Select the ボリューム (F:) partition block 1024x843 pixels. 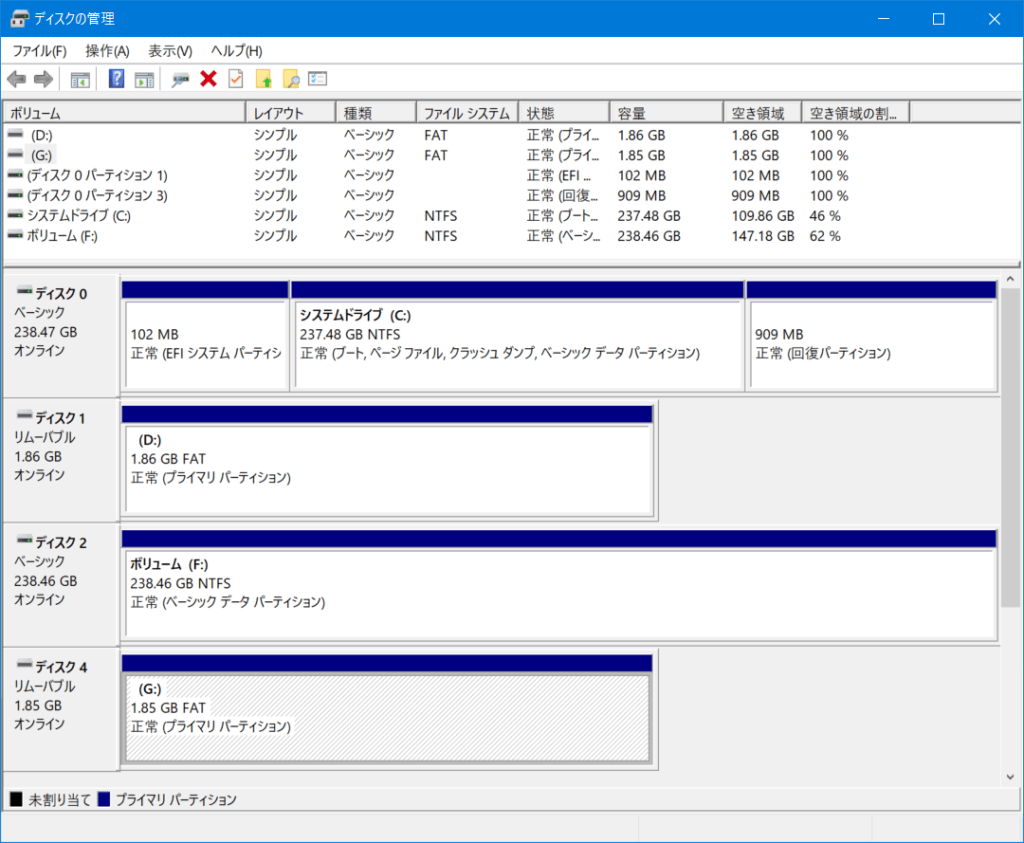click(x=558, y=592)
